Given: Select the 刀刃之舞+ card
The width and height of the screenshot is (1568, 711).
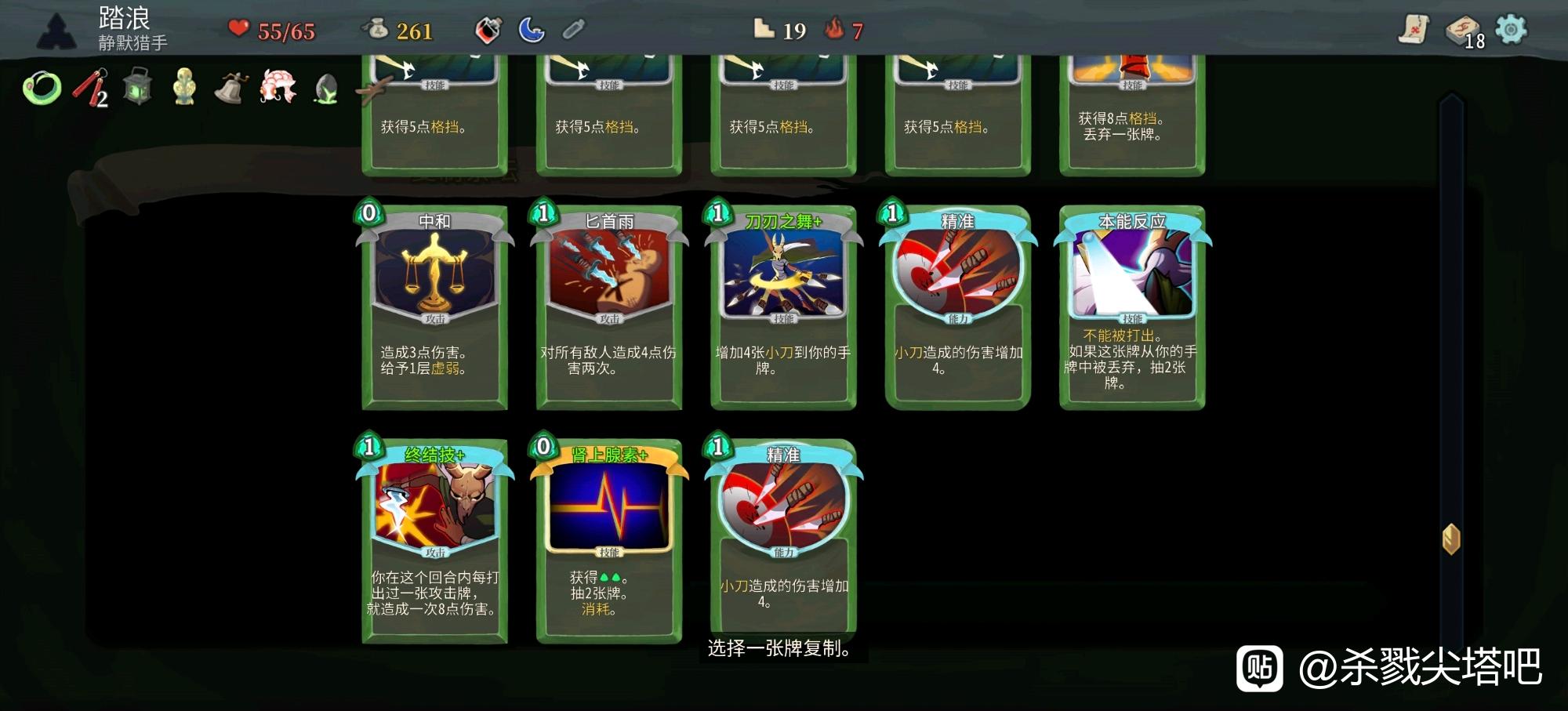Looking at the screenshot, I should [783, 307].
